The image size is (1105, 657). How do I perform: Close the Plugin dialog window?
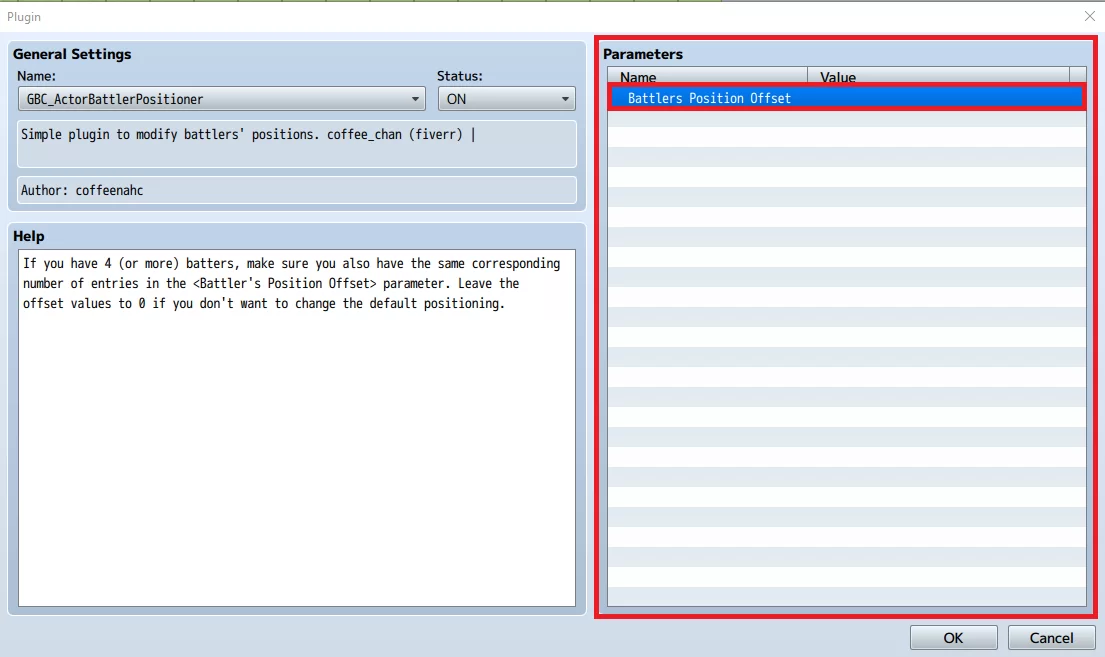coord(1089,16)
